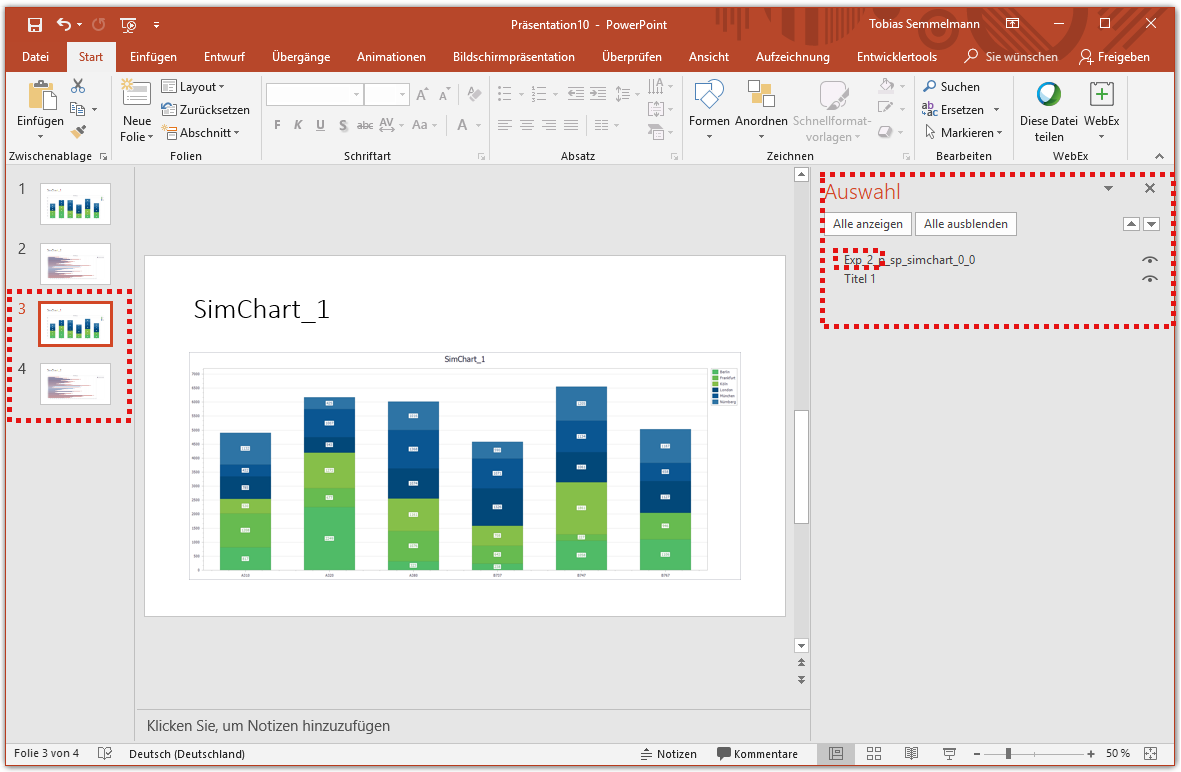Screen dimensions: 1181x772
Task: Select slide 2 thumbnail
Action: (75, 263)
